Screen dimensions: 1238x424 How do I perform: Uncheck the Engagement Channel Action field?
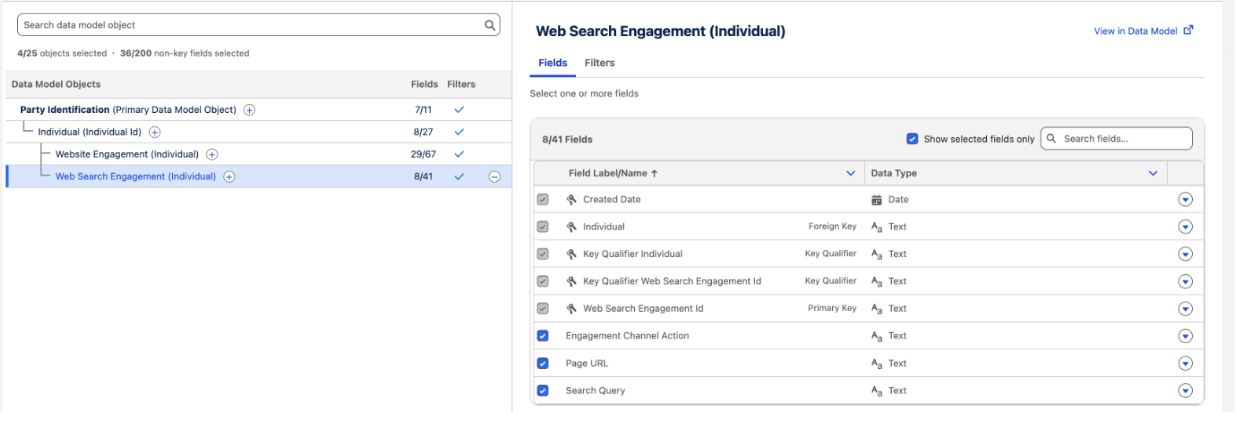tap(543, 336)
